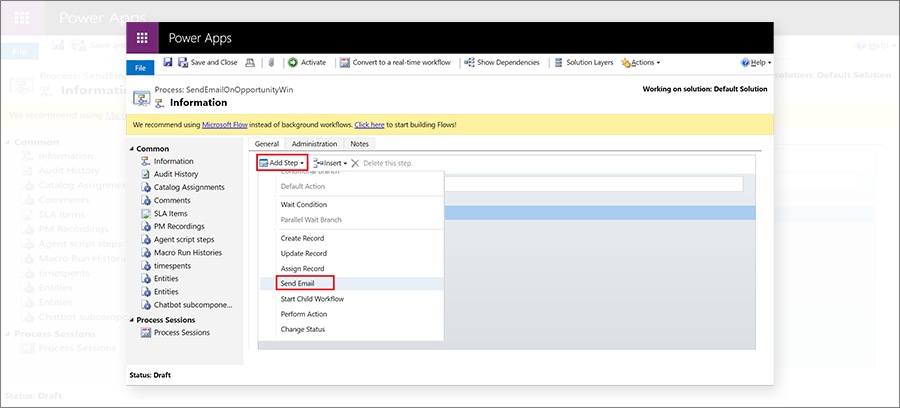Click the print icon in toolbar
Screen dimensions: 900x408
click(250, 63)
